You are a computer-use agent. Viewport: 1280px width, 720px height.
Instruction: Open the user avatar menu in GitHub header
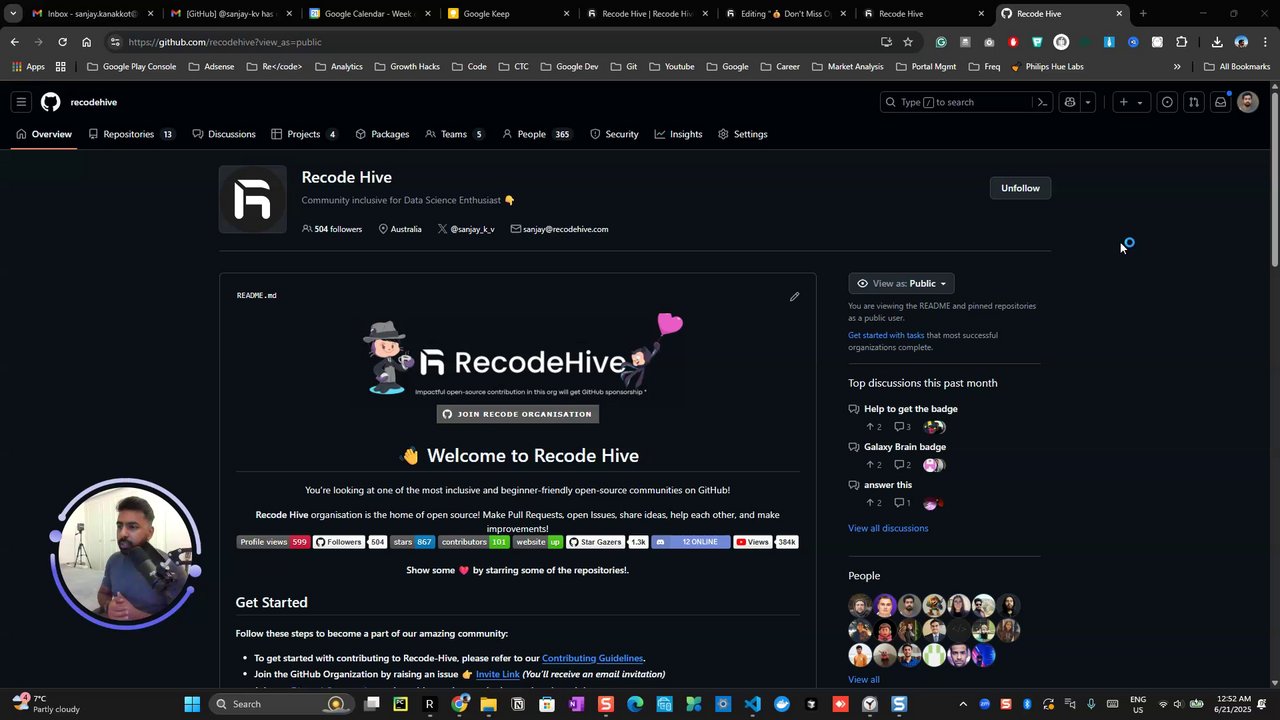[1247, 102]
